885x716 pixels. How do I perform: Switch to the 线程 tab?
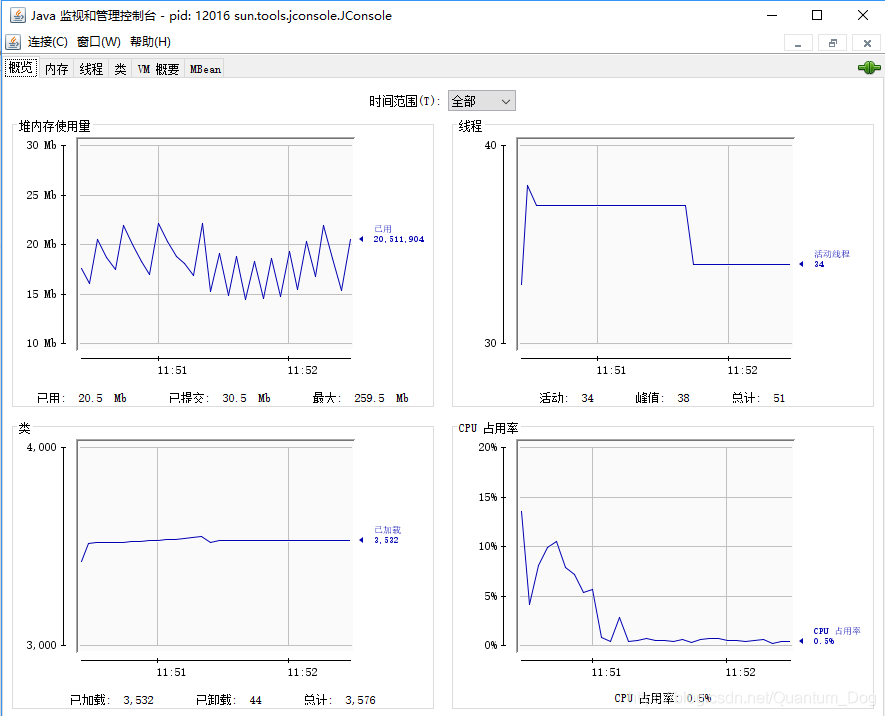coord(91,69)
